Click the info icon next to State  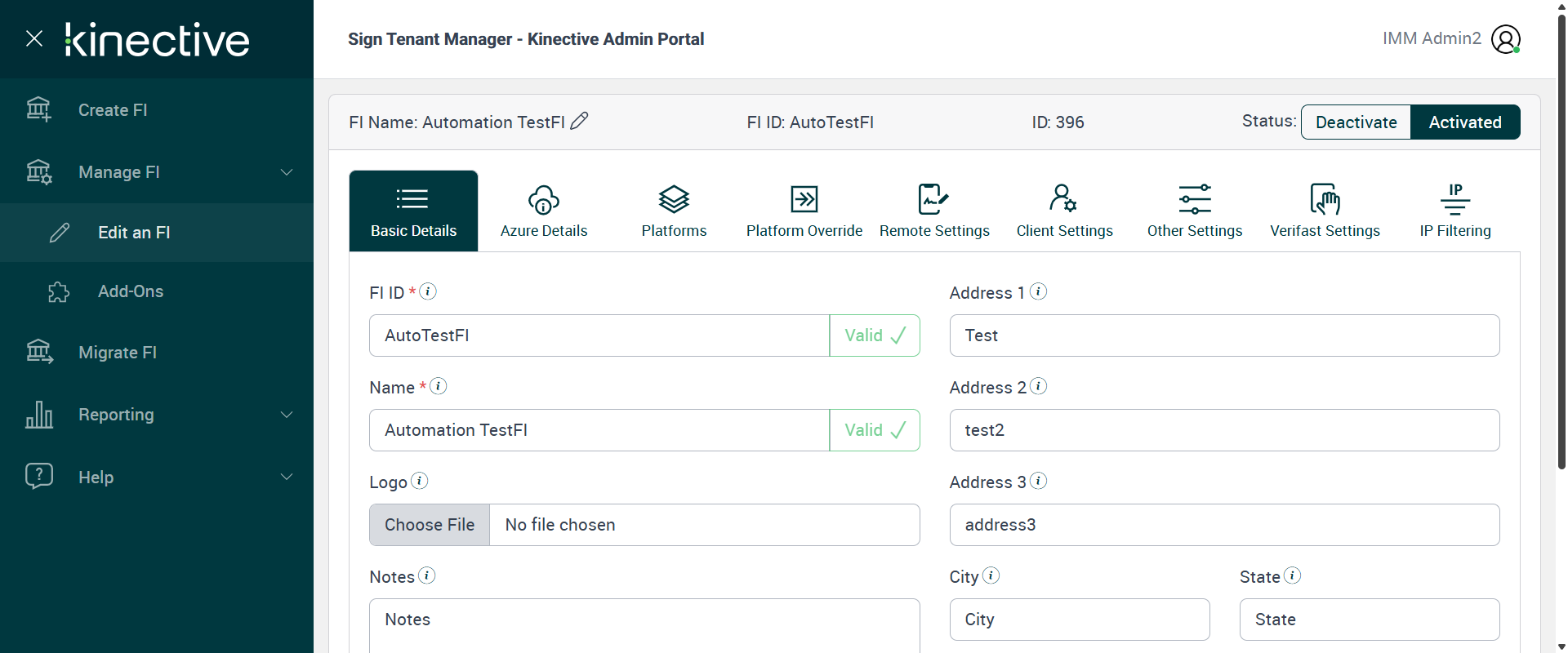coord(1292,575)
